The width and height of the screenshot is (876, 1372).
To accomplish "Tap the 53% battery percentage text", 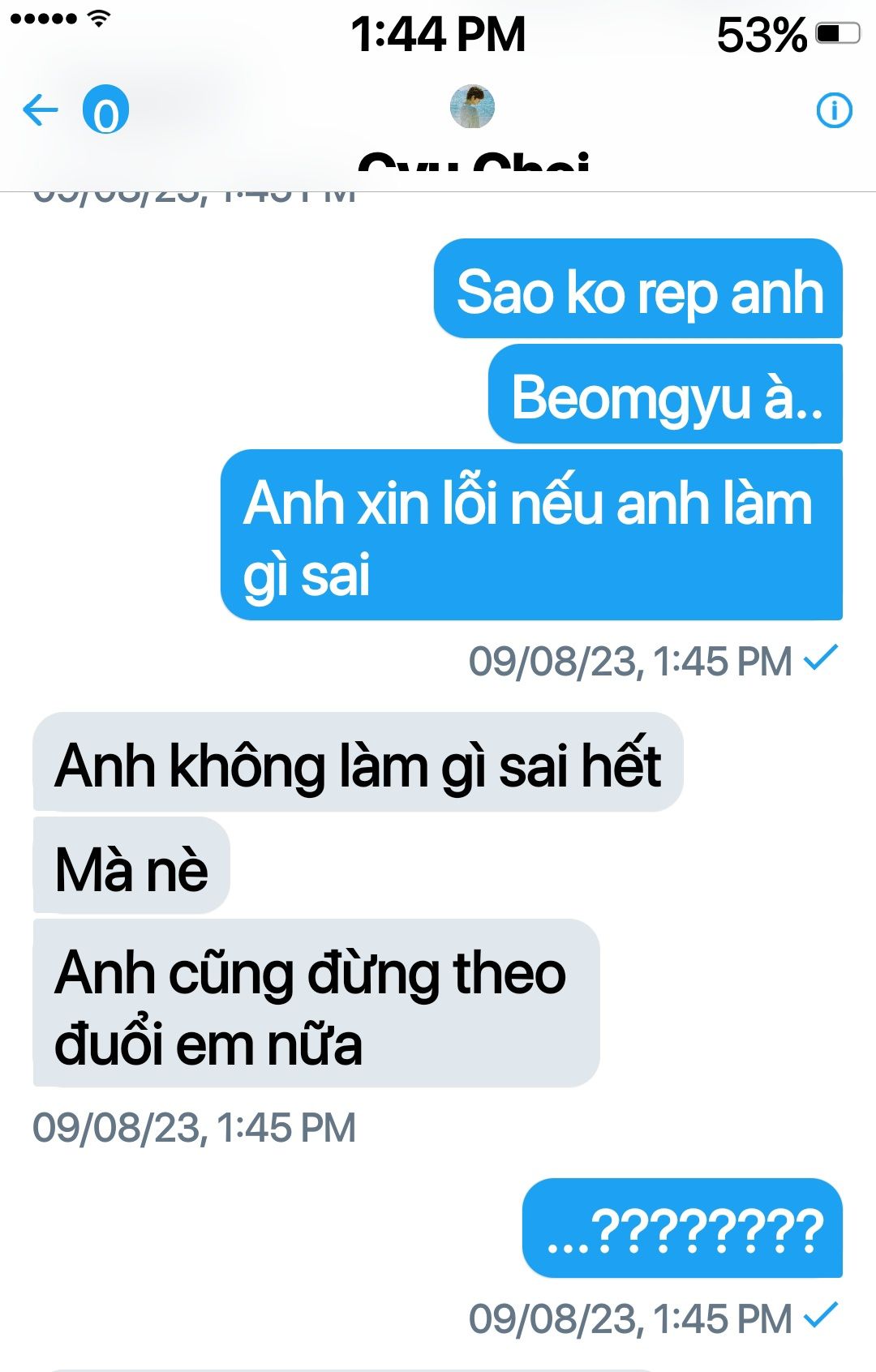I will pos(762,35).
